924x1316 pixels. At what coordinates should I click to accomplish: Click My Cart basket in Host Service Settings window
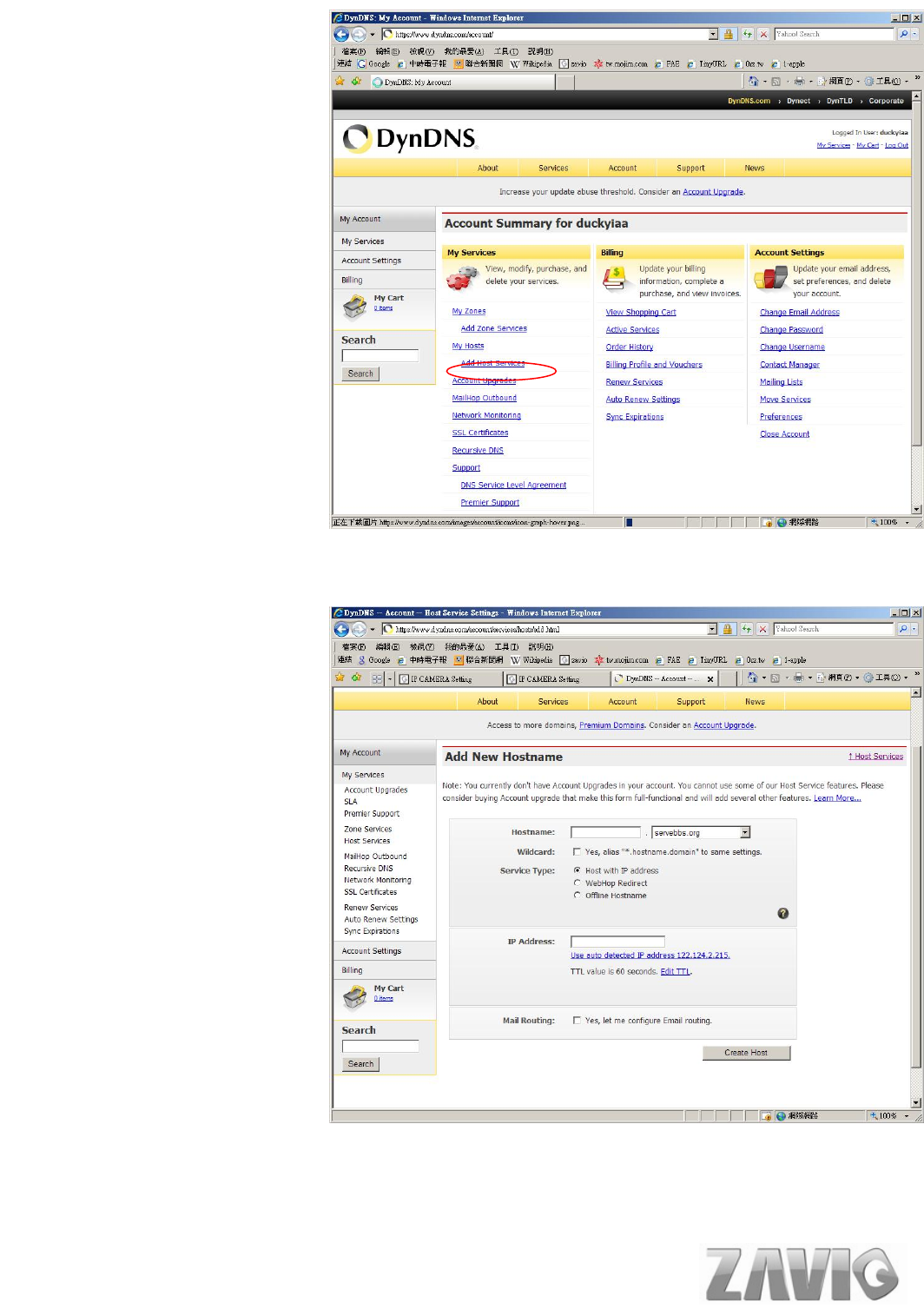[x=354, y=997]
